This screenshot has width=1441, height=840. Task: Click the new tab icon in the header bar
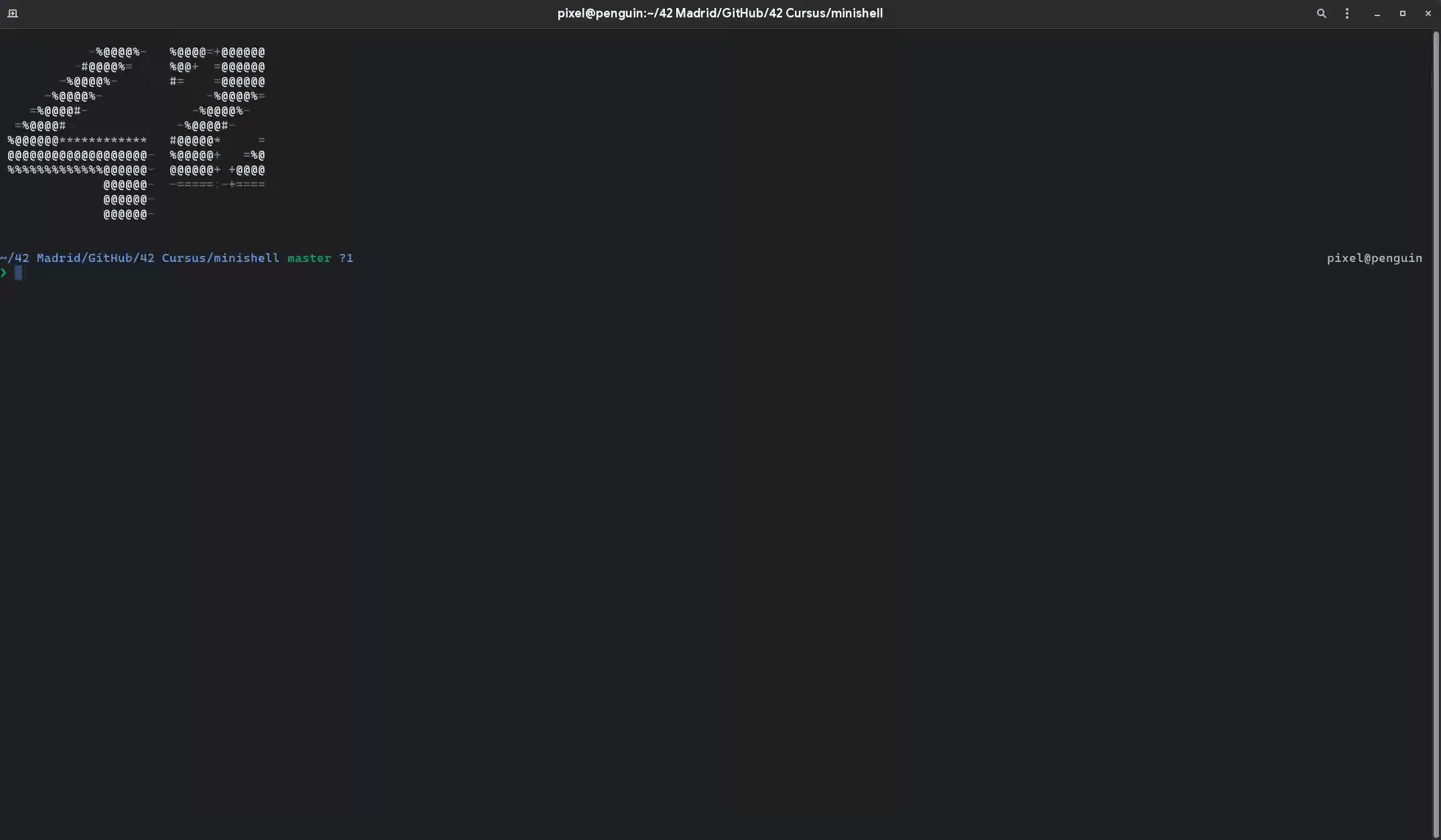(x=12, y=13)
